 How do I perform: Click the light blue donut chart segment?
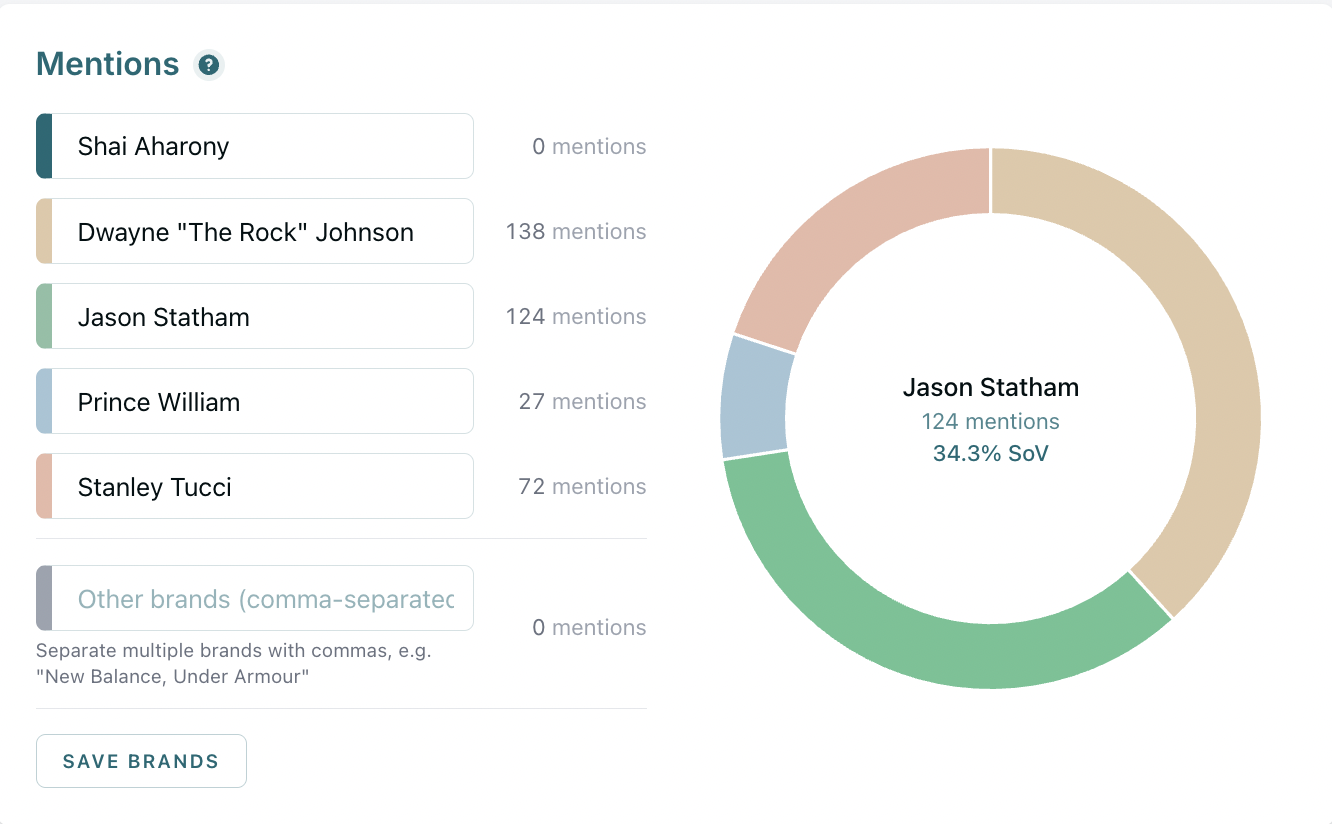point(754,398)
